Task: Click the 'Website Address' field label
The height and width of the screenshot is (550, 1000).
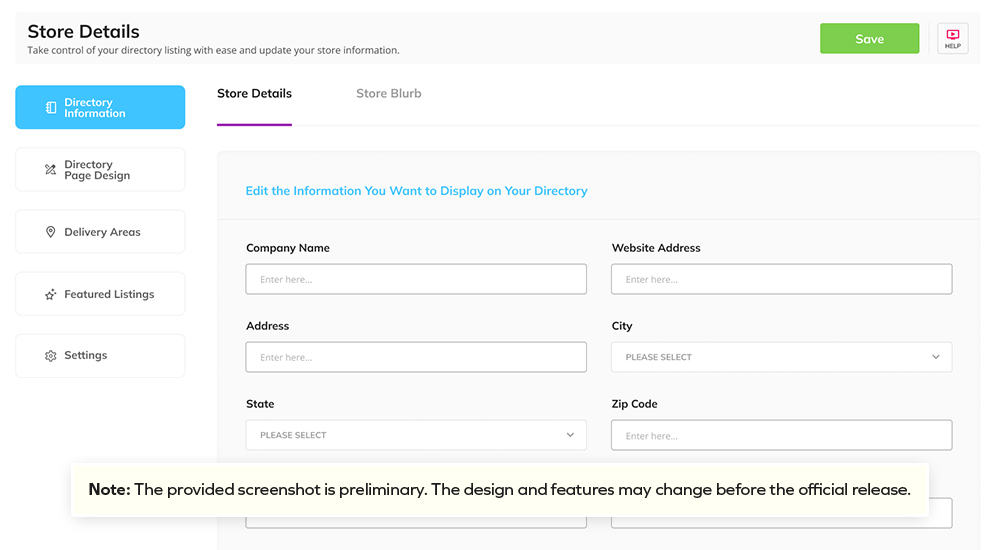Action: [x=656, y=248]
